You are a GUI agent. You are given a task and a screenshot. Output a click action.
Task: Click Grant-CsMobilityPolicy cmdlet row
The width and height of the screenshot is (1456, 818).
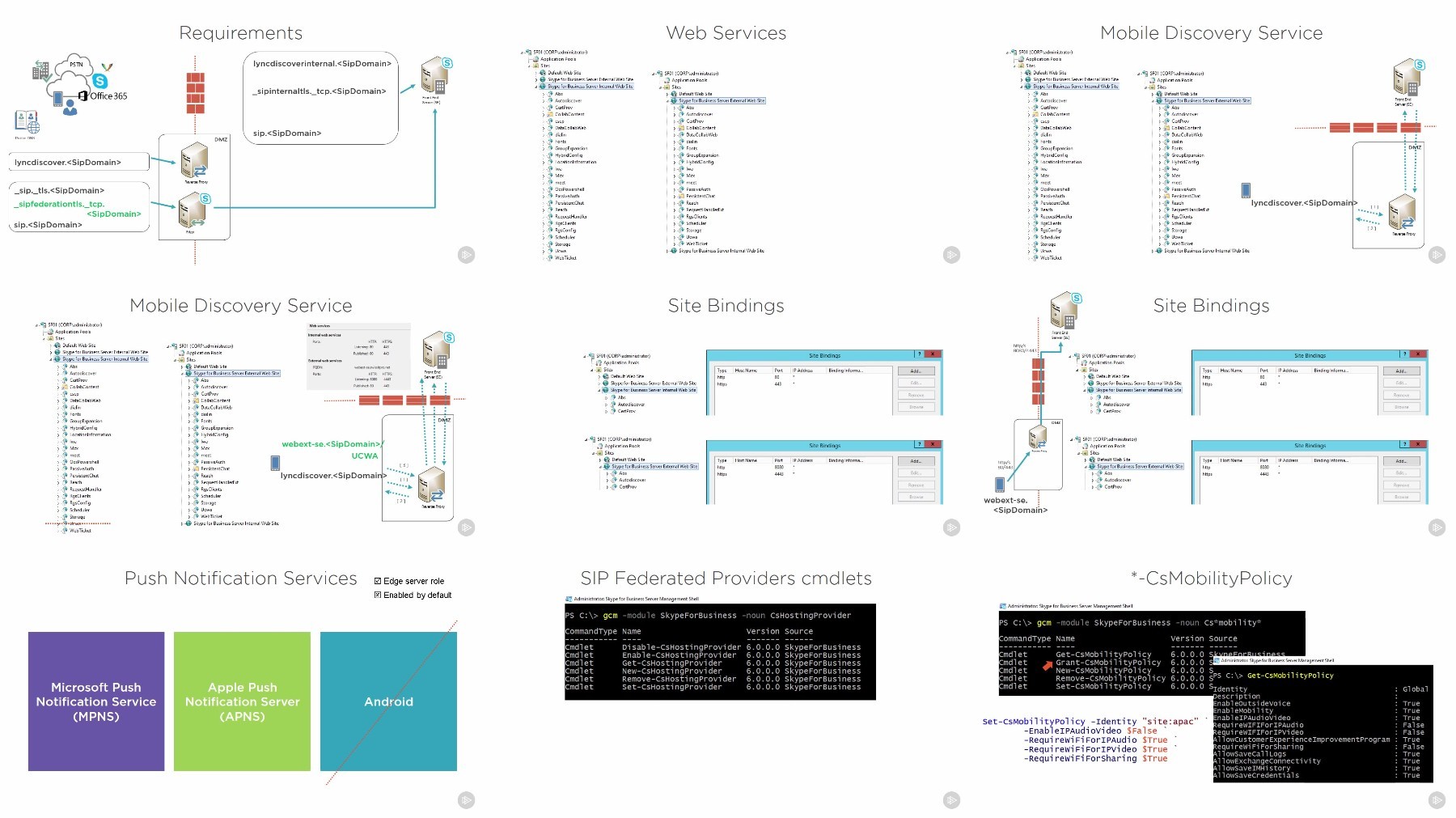(1105, 663)
